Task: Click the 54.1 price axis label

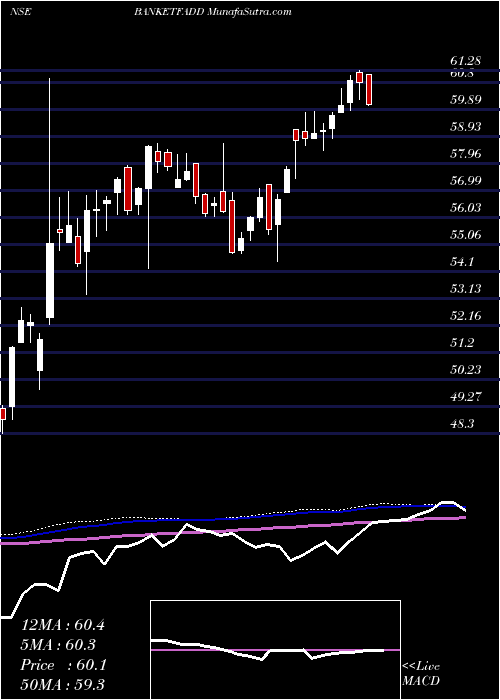Action: [x=463, y=262]
